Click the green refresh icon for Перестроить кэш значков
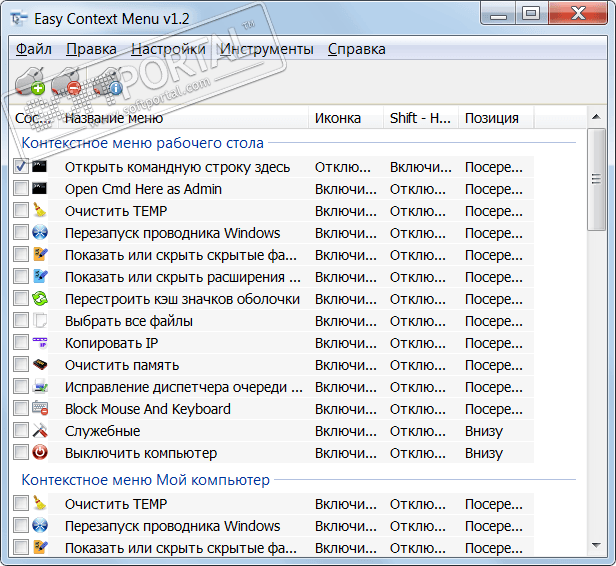The width and height of the screenshot is (616, 566). click(x=40, y=299)
